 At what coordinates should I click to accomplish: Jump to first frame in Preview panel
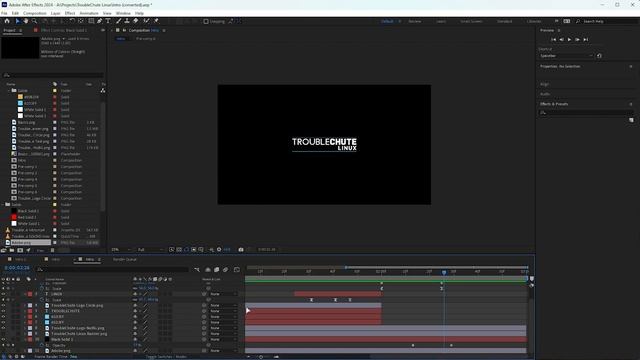click(x=553, y=40)
